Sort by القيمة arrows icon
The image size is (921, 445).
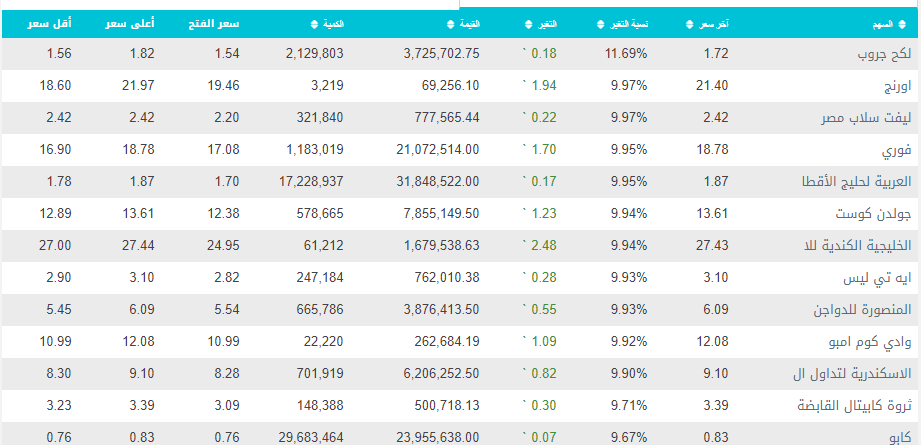click(451, 24)
